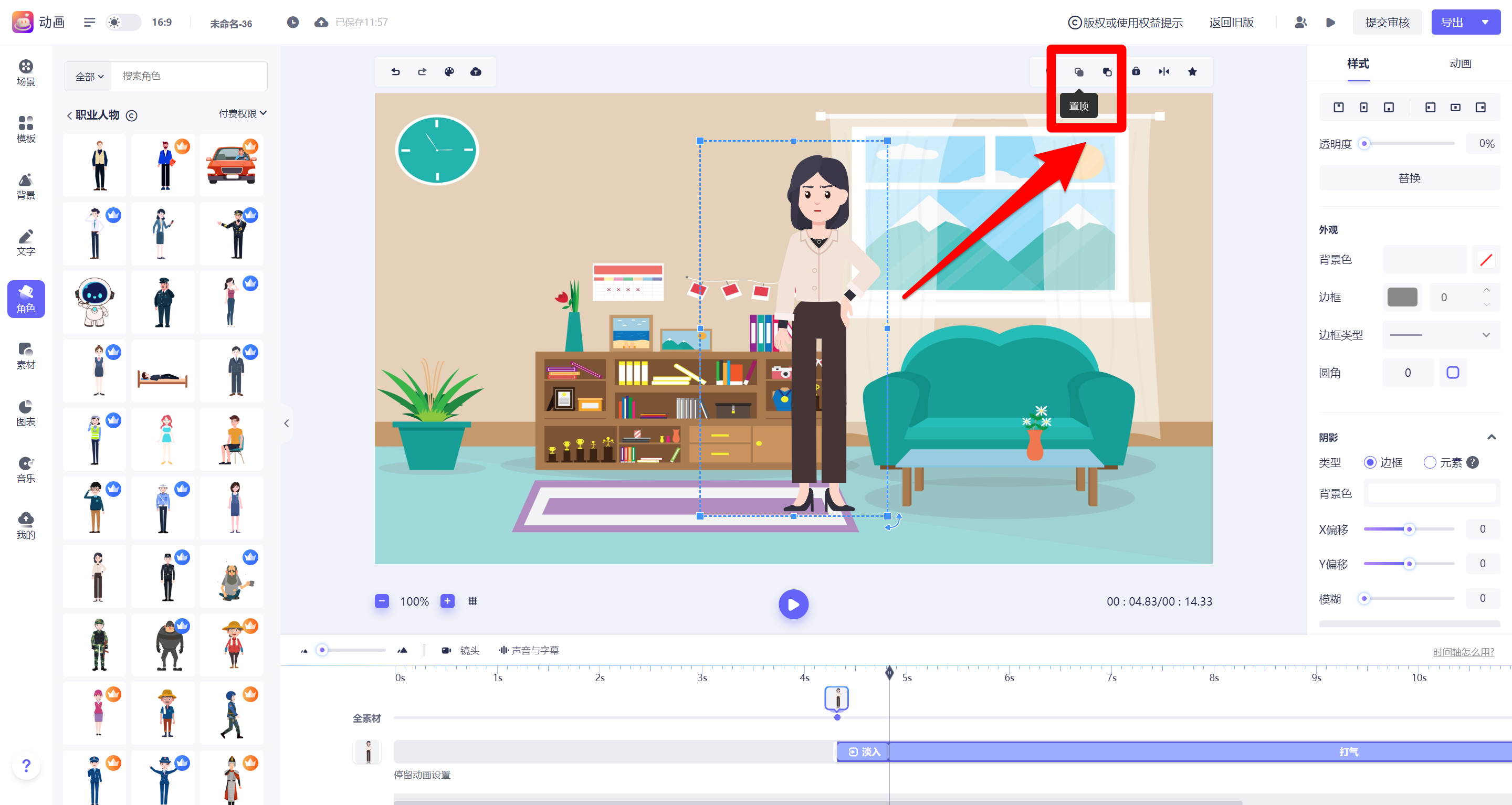Open 声音与字幕 sound and subtitles
Viewport: 1512px width, 805px height.
point(529,650)
